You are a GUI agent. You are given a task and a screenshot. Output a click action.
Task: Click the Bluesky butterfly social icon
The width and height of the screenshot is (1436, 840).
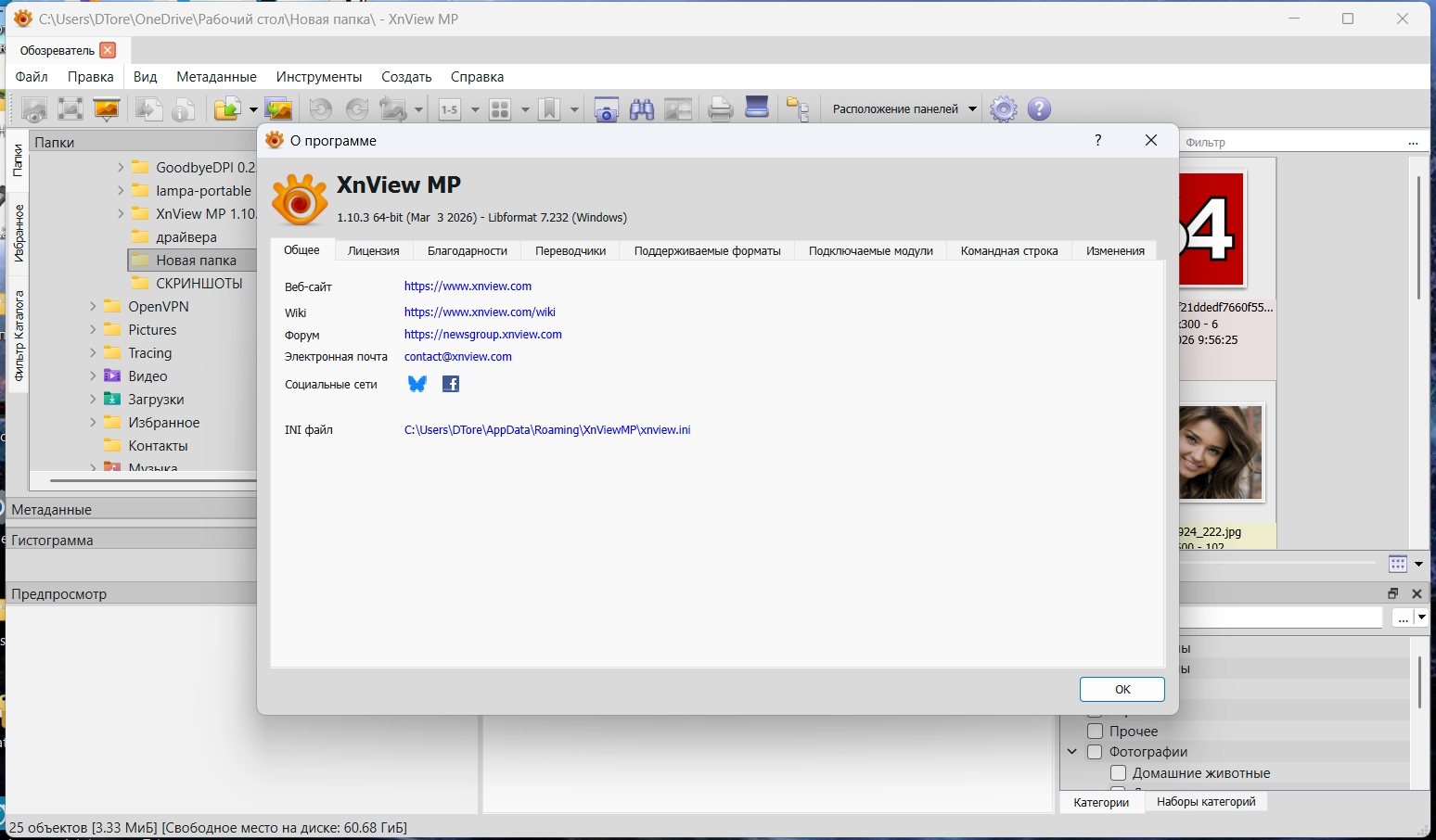417,384
